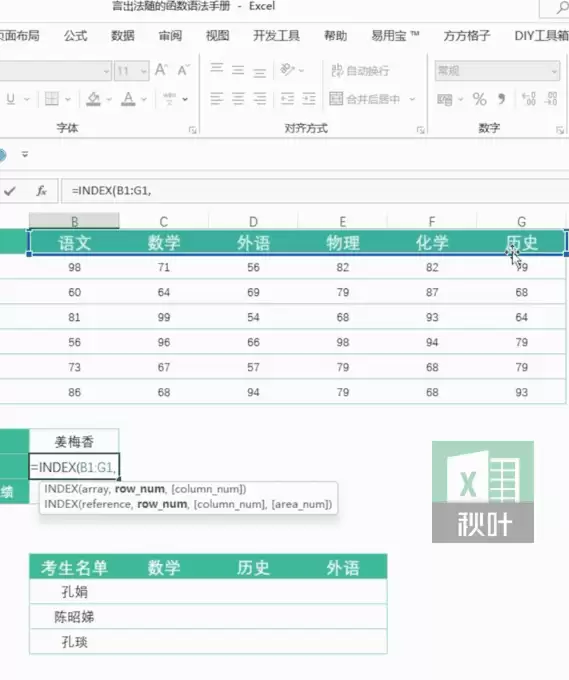This screenshot has width=569, height=680.
Task: Toggle wrap text (自动换行)
Action: (360, 70)
